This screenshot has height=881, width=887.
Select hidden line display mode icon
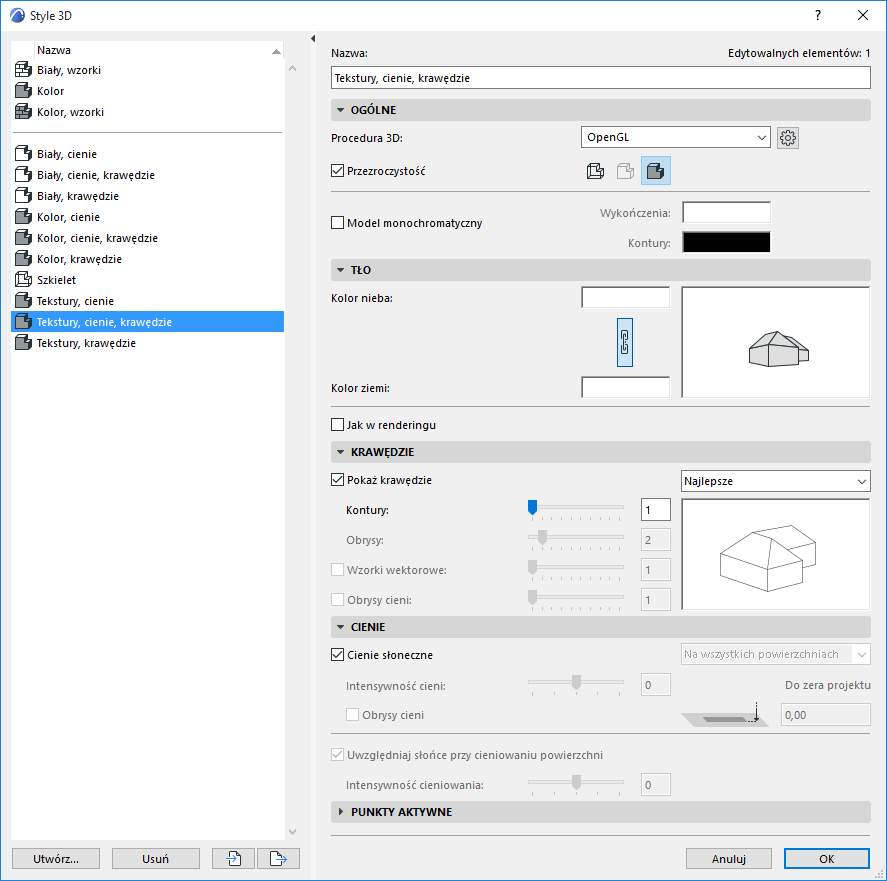coord(625,171)
